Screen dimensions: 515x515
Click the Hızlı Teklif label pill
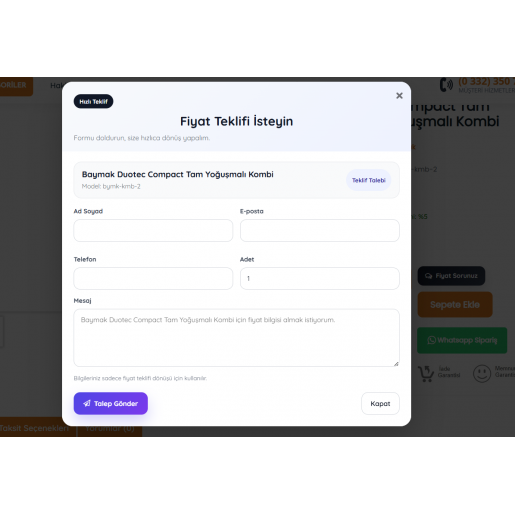(93, 101)
